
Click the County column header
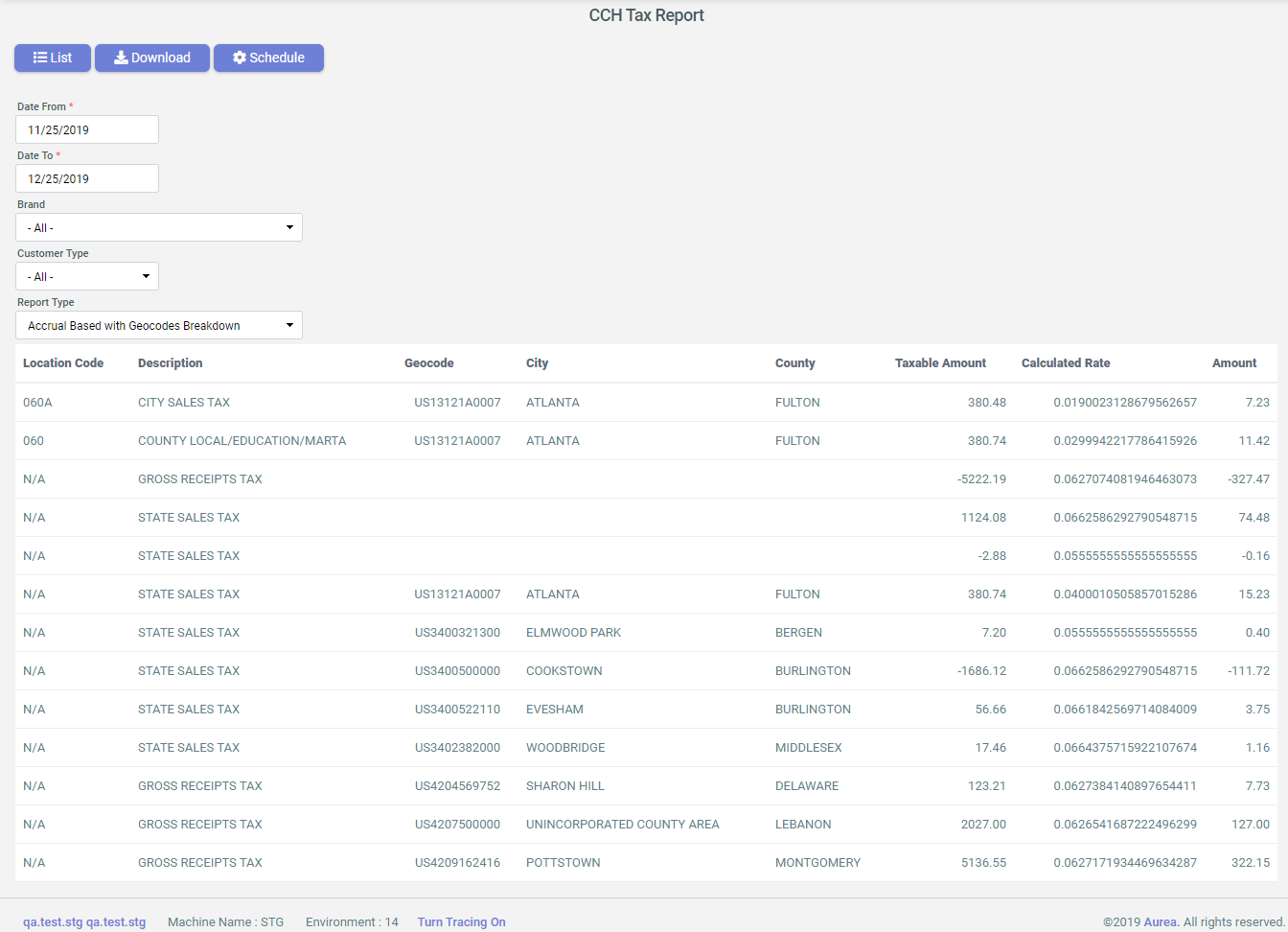tap(795, 363)
